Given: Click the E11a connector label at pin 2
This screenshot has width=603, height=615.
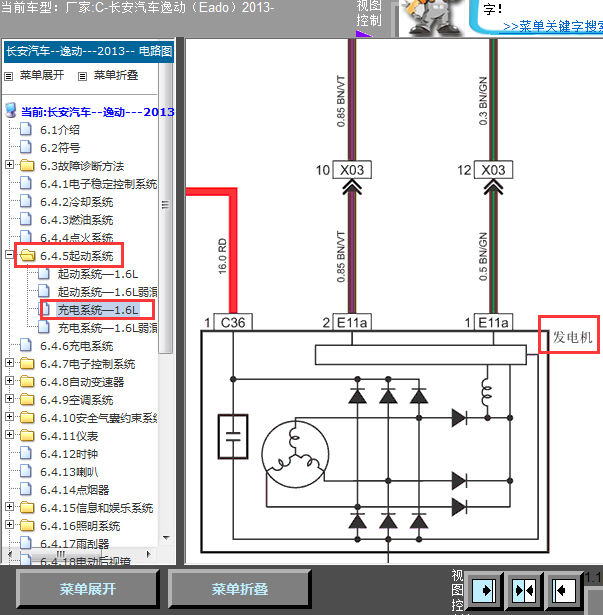Looking at the screenshot, I should [352, 322].
